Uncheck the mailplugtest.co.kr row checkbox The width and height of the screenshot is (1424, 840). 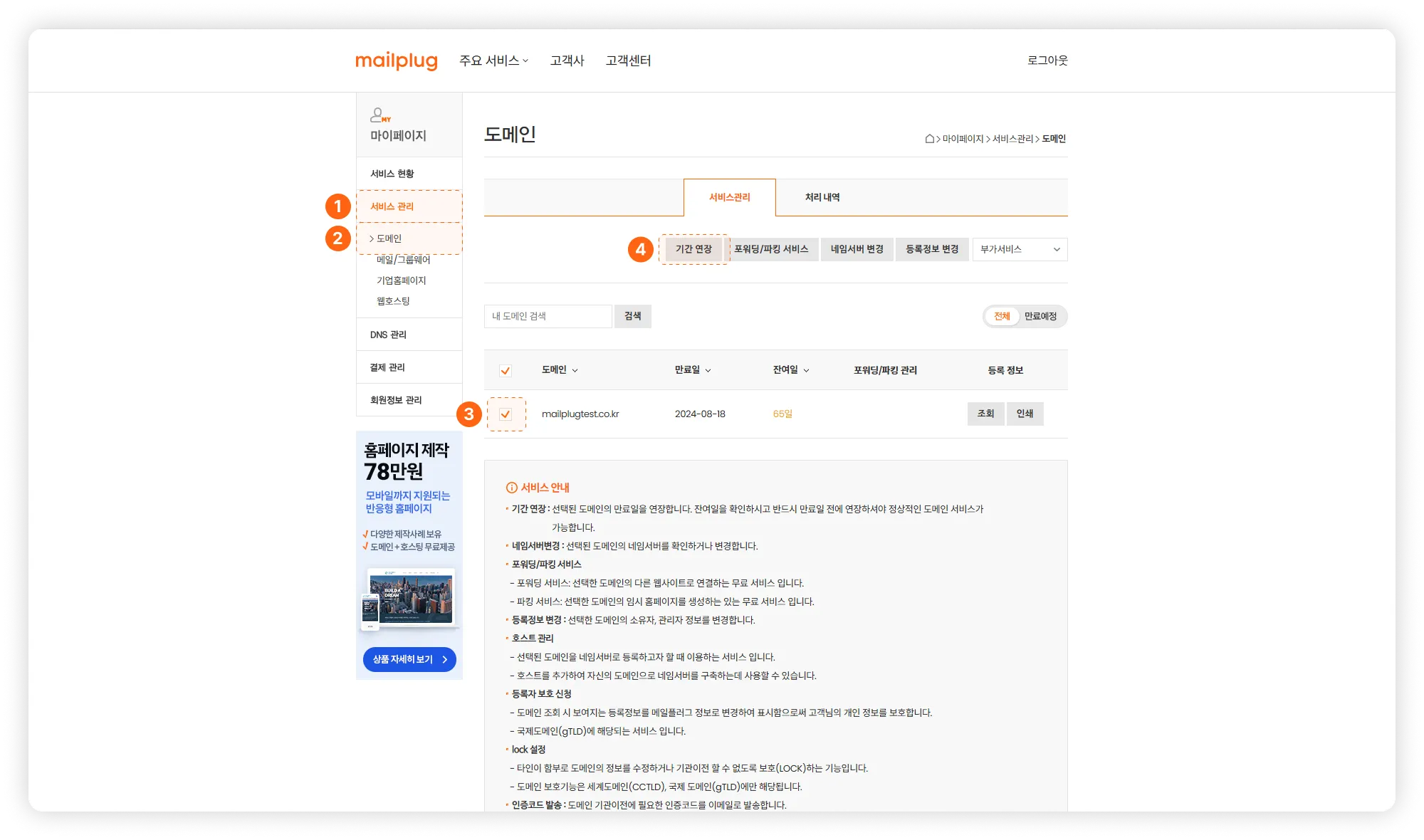coord(506,414)
